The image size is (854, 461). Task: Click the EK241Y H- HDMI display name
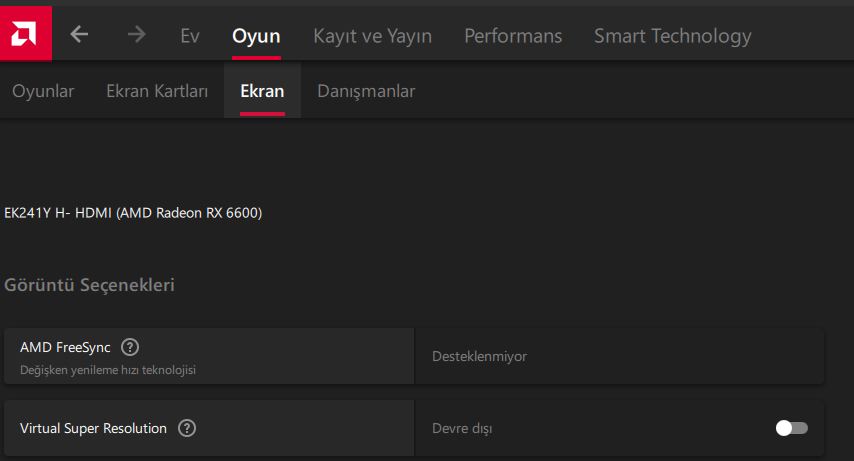133,213
